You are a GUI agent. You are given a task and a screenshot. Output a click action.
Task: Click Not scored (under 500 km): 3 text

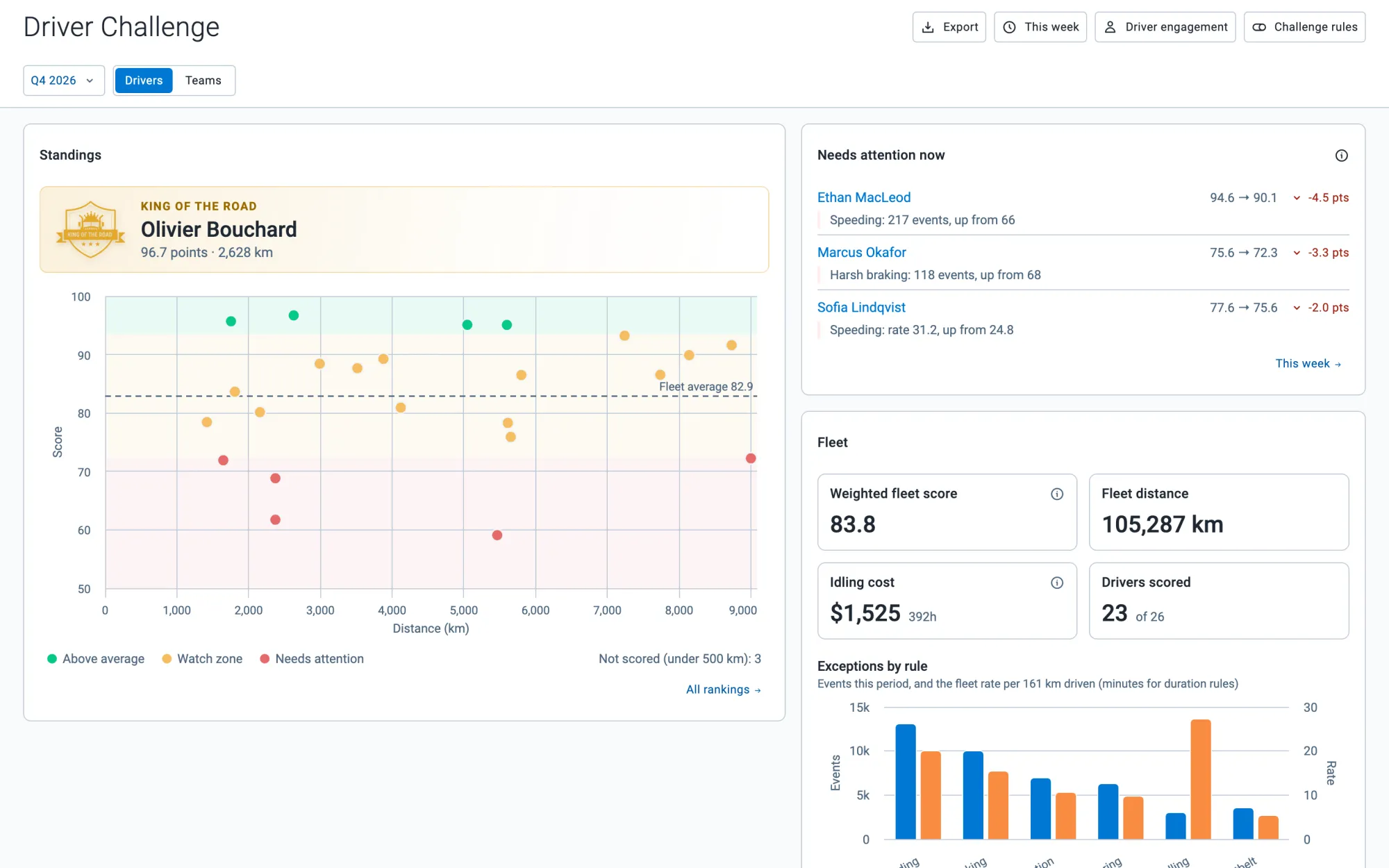pyautogui.click(x=680, y=659)
